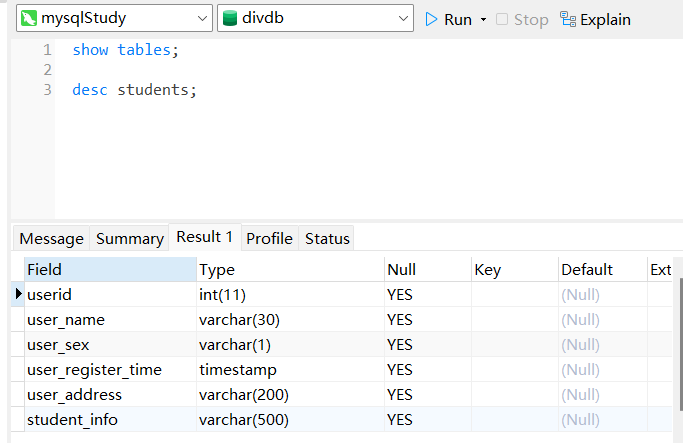
Task: Select the Profile tab
Action: 269,238
